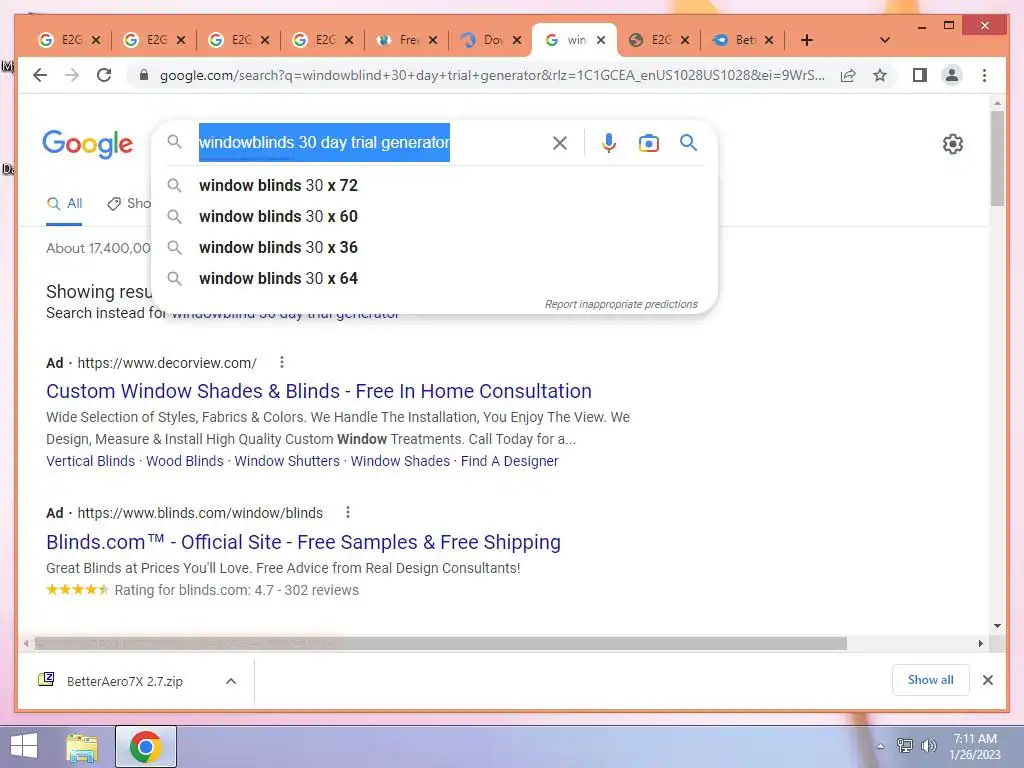Go back to the previous page
Image resolution: width=1024 pixels, height=768 pixels.
[40, 75]
